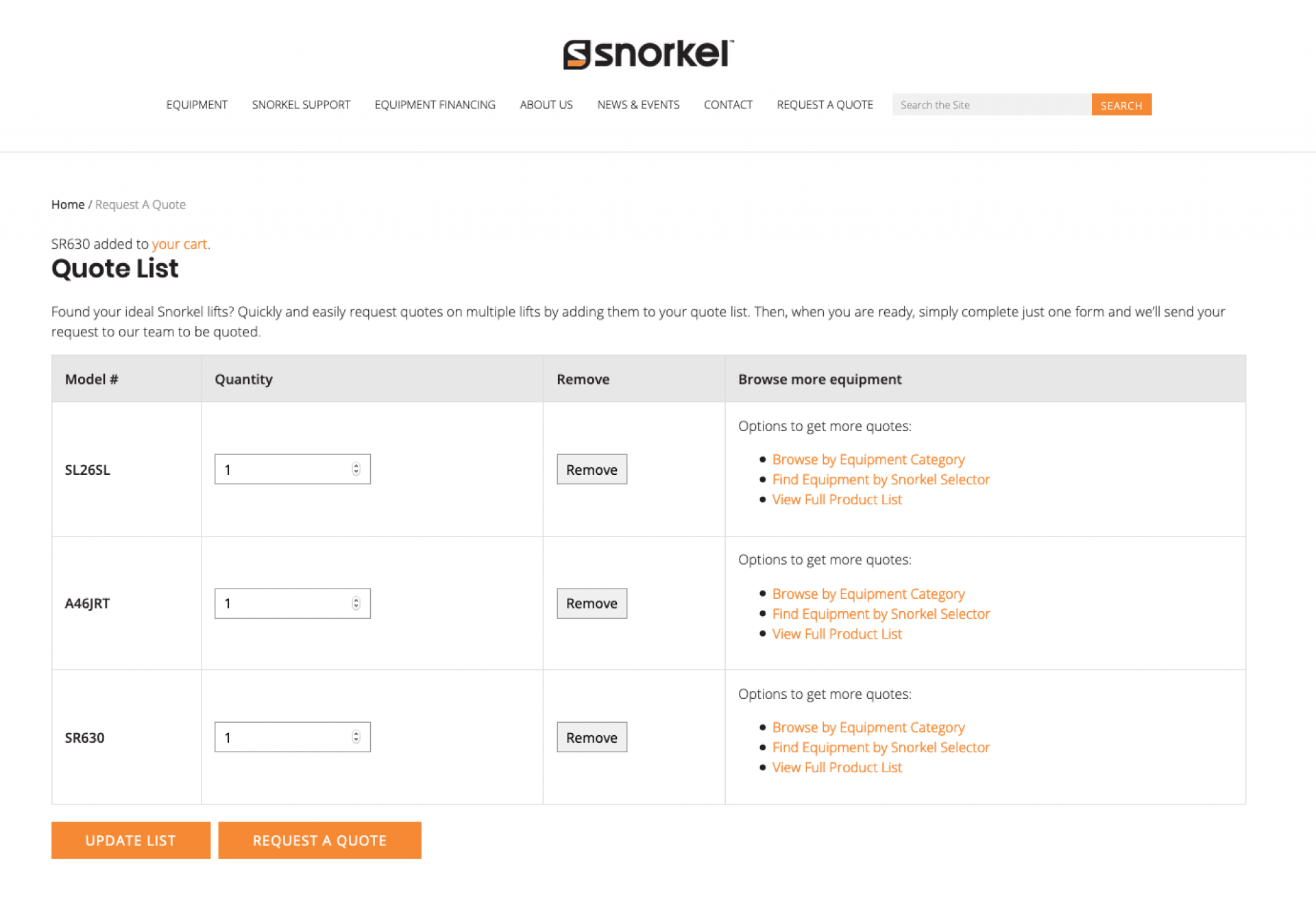Click CONTACT navigation tab
This screenshot has height=901, width=1316.
[727, 104]
